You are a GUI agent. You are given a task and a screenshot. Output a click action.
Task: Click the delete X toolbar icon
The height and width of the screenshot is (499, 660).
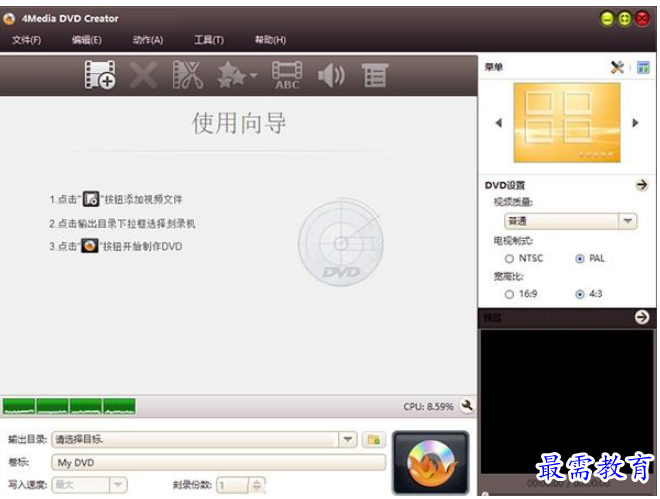point(144,75)
